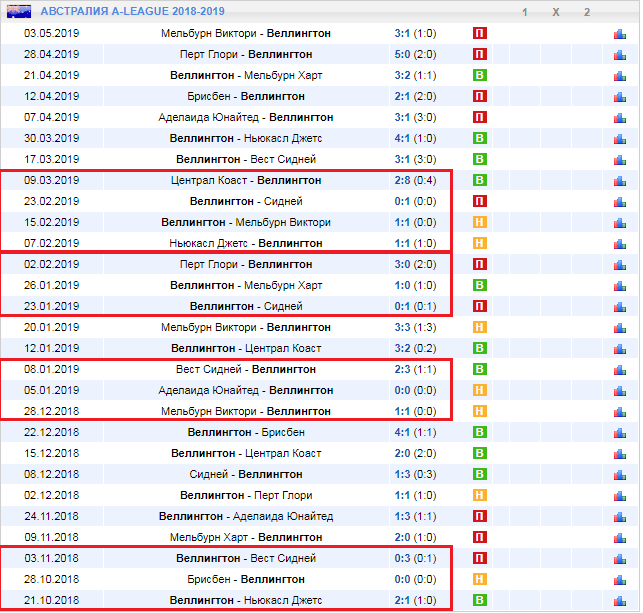Screen dimensions: 643x613
Task: Open stats chart icon for 09.11.2018 match
Action: click(620, 538)
